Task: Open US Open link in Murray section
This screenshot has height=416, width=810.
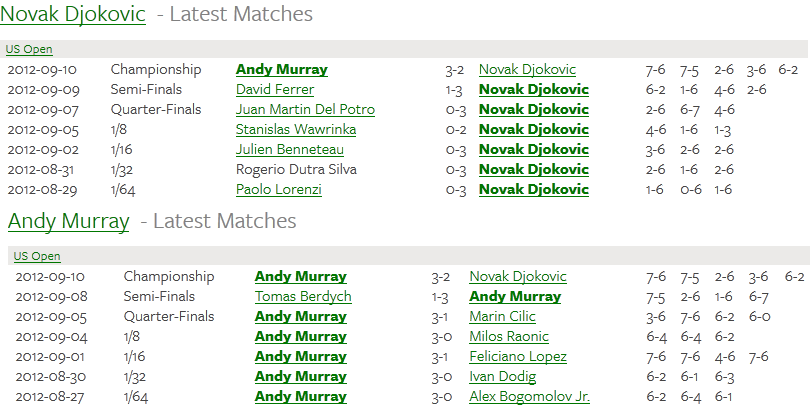Action: (37, 256)
